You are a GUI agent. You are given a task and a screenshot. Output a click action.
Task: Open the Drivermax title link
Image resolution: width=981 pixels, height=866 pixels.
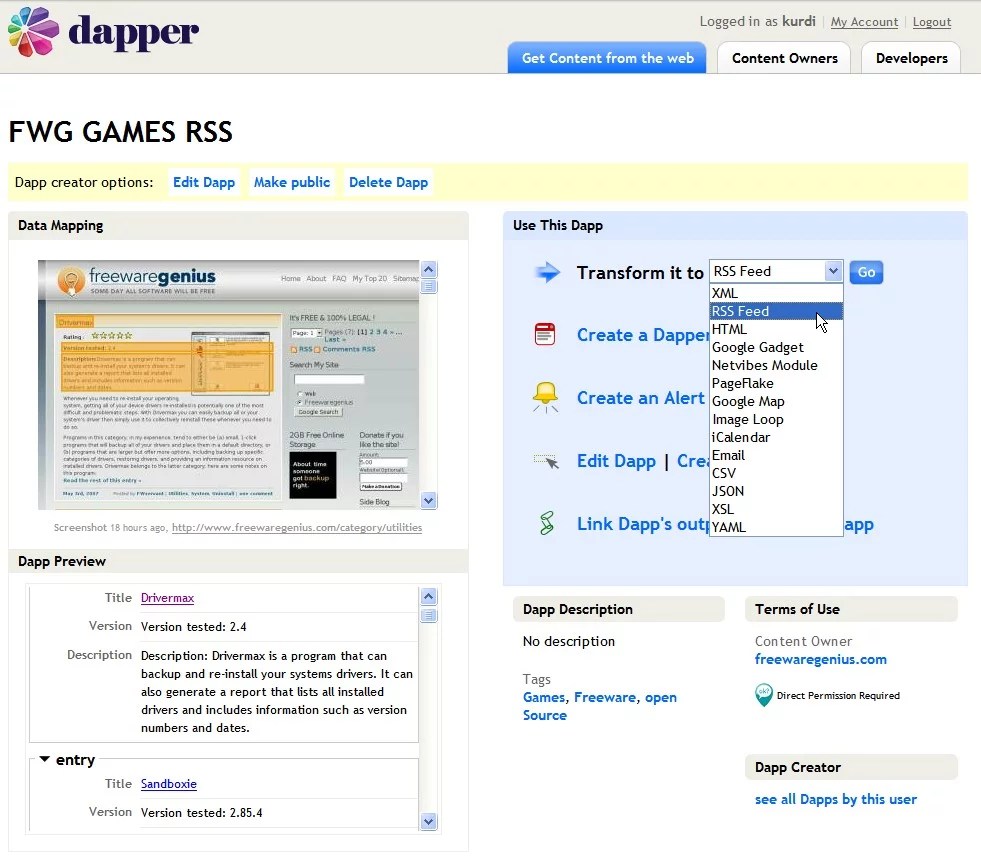coord(167,598)
